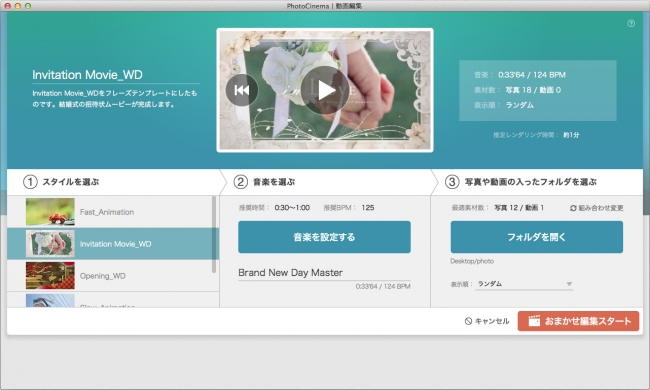Open the 表示順 ランダム dropdown
This screenshot has width=650, height=390.
click(524, 284)
